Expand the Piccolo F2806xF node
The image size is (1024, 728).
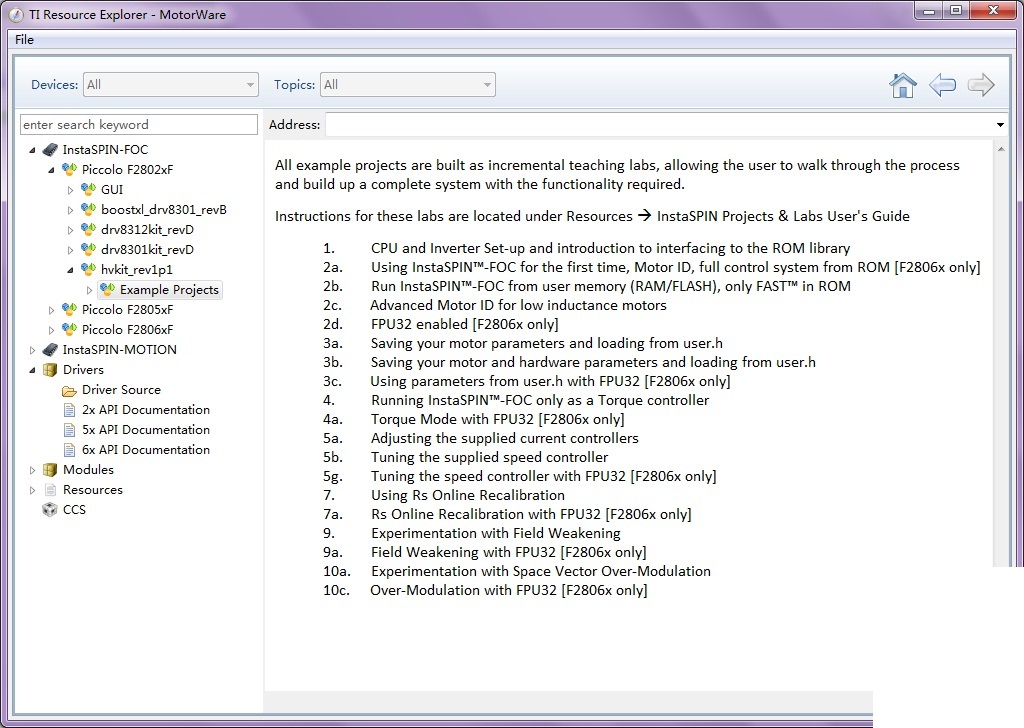pos(52,330)
